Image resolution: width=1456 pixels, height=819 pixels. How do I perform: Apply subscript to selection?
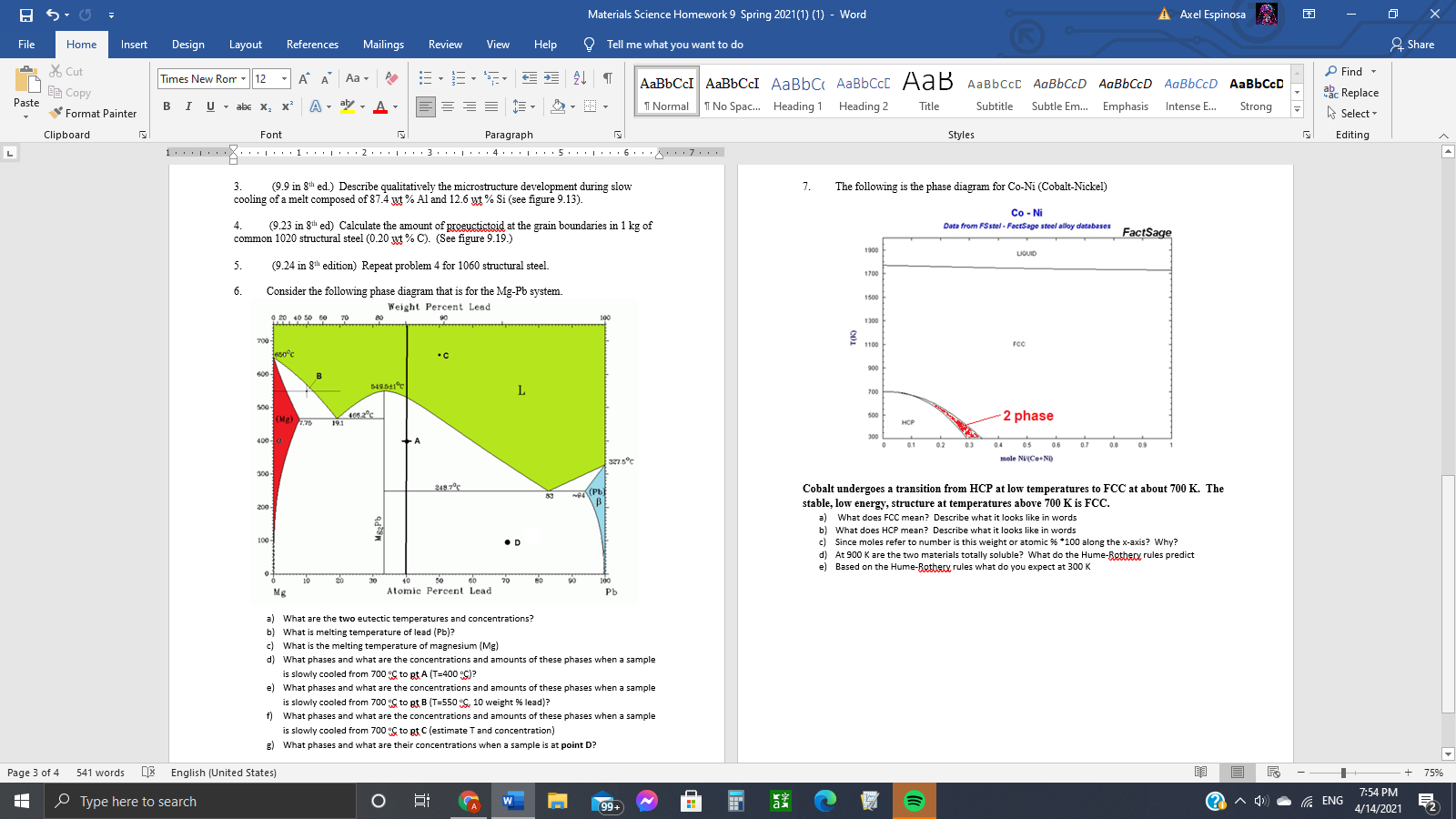pos(265,106)
